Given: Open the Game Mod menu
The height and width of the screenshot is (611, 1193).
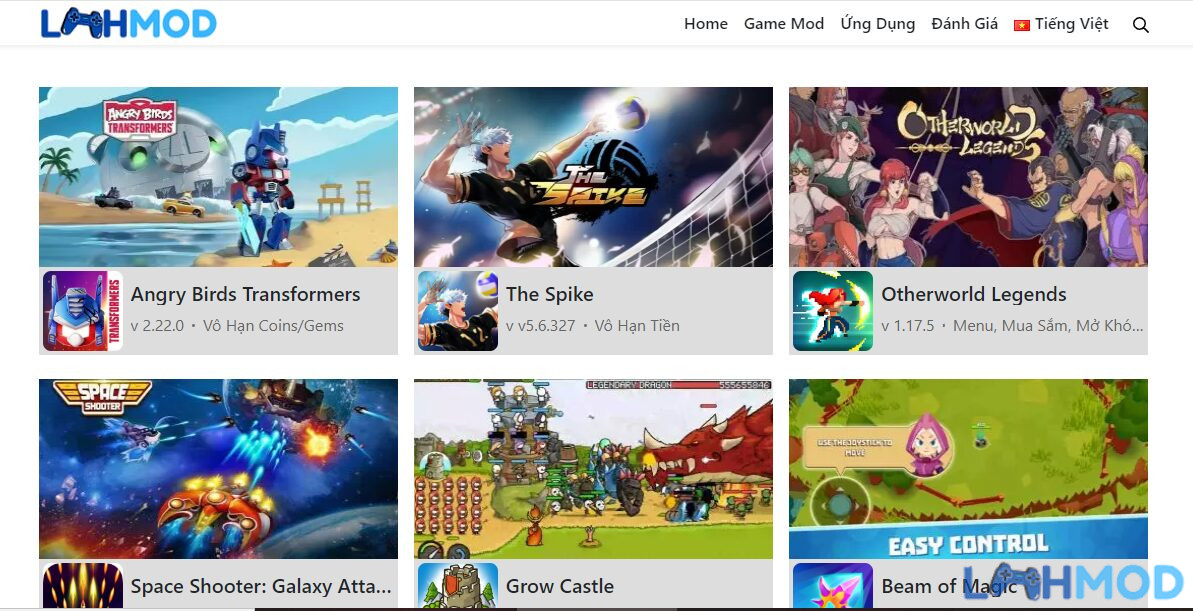Looking at the screenshot, I should 784,24.
